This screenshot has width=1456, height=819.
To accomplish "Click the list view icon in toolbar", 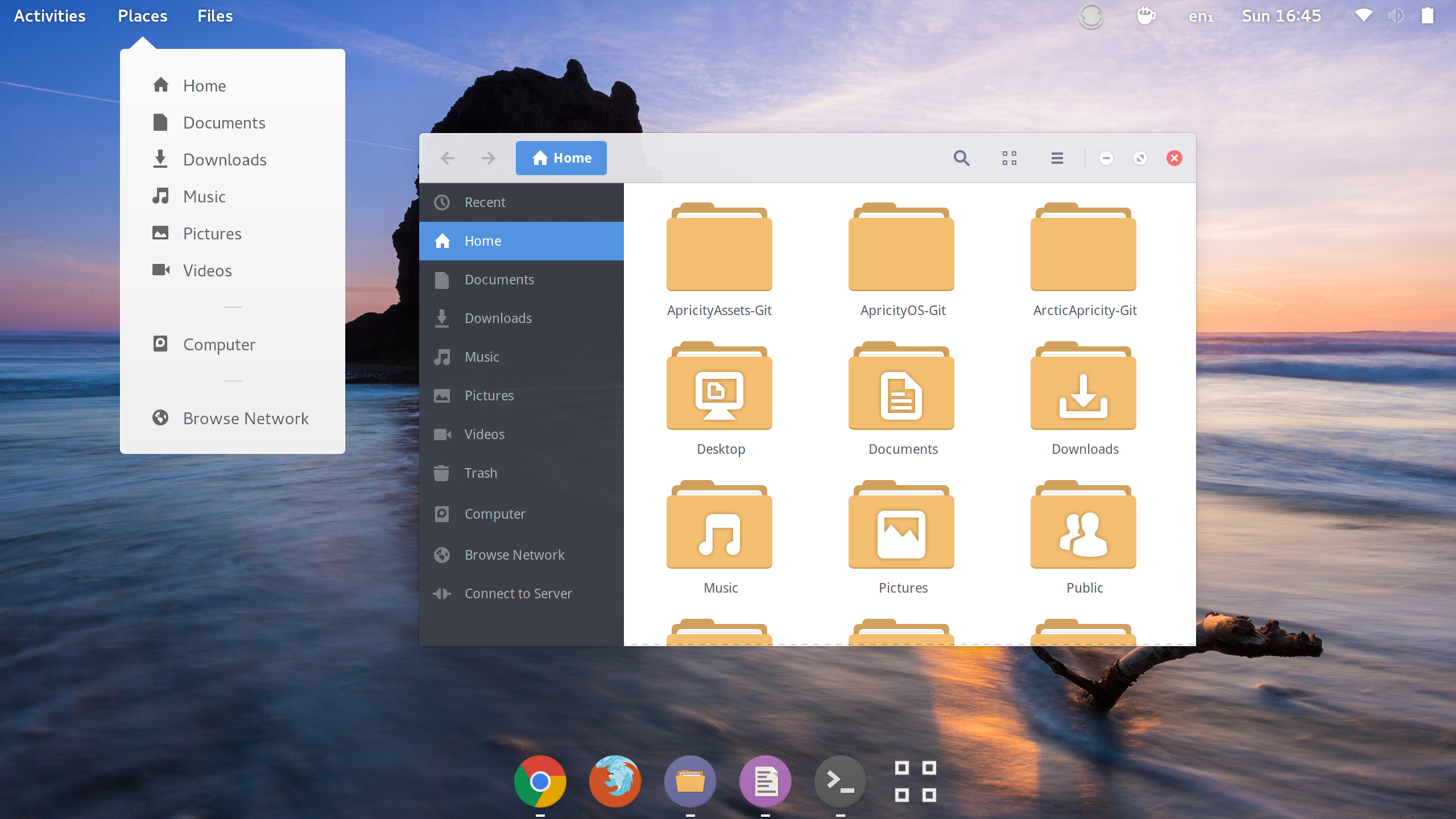I will [1057, 158].
